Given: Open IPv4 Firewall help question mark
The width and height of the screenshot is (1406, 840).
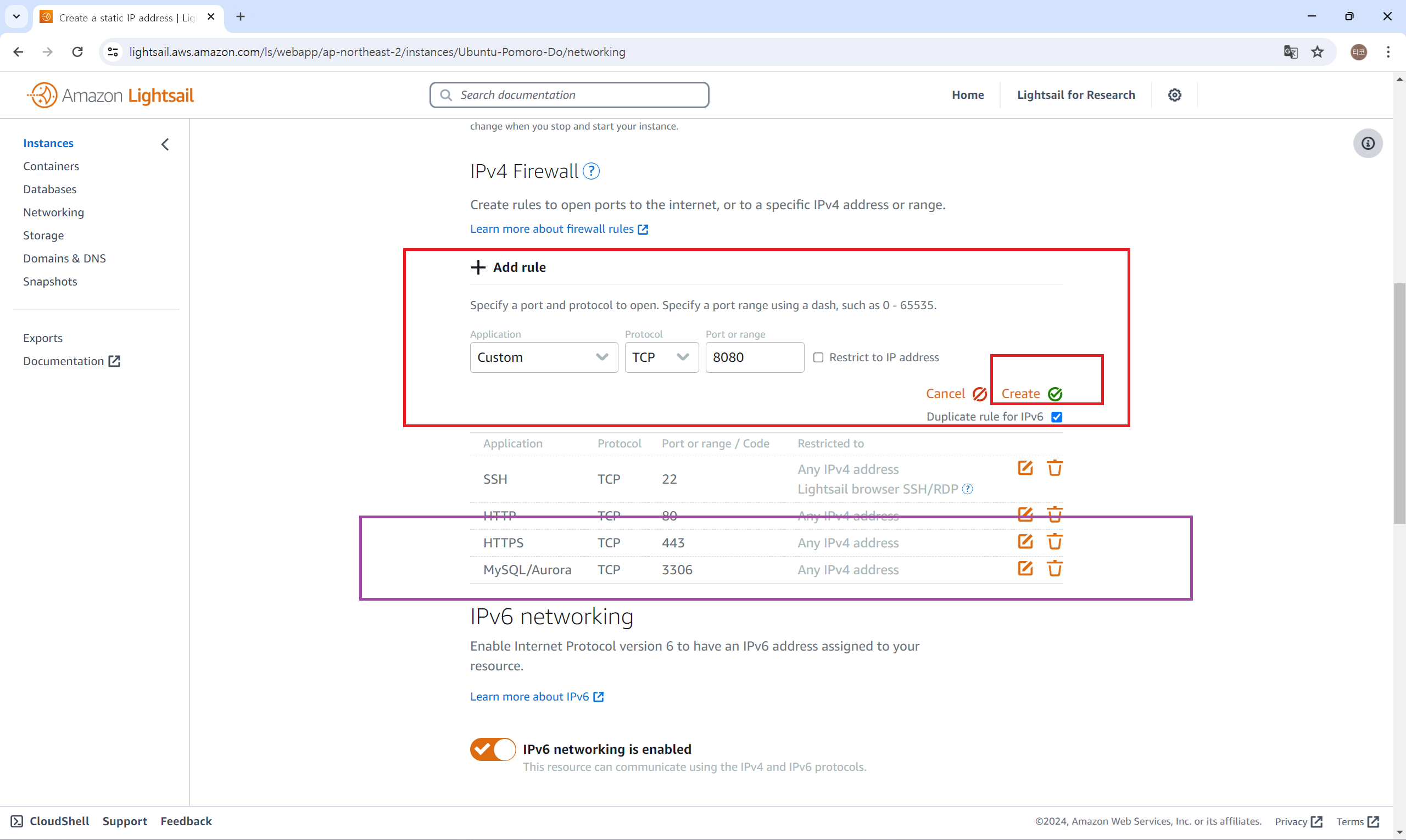Looking at the screenshot, I should [x=591, y=171].
